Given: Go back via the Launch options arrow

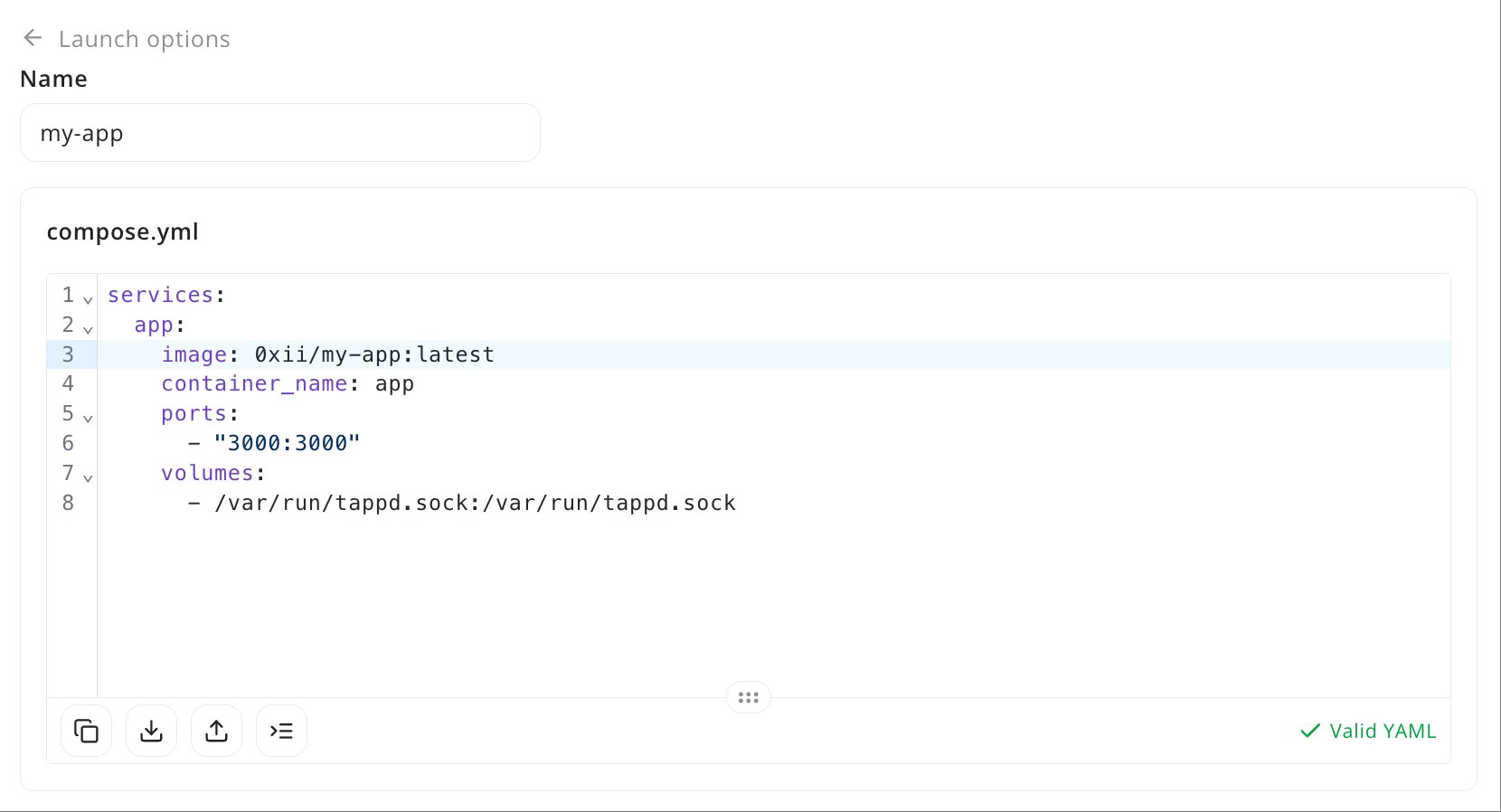Looking at the screenshot, I should pos(33,38).
